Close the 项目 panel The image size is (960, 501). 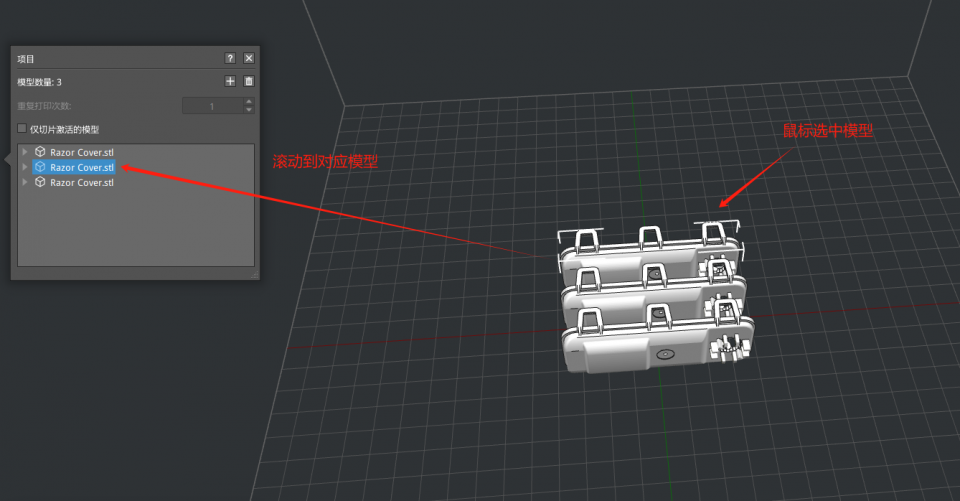pos(249,59)
